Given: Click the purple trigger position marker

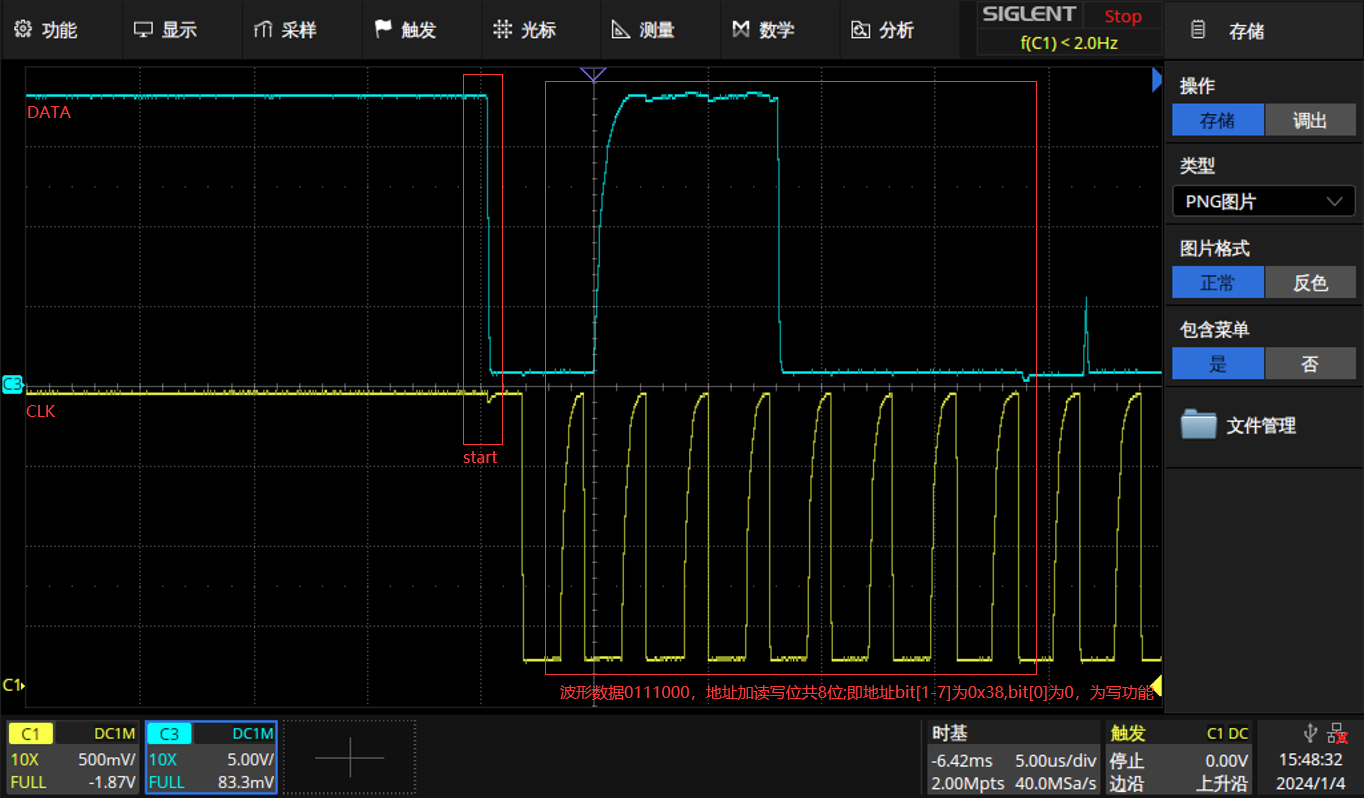Looking at the screenshot, I should point(593,74).
